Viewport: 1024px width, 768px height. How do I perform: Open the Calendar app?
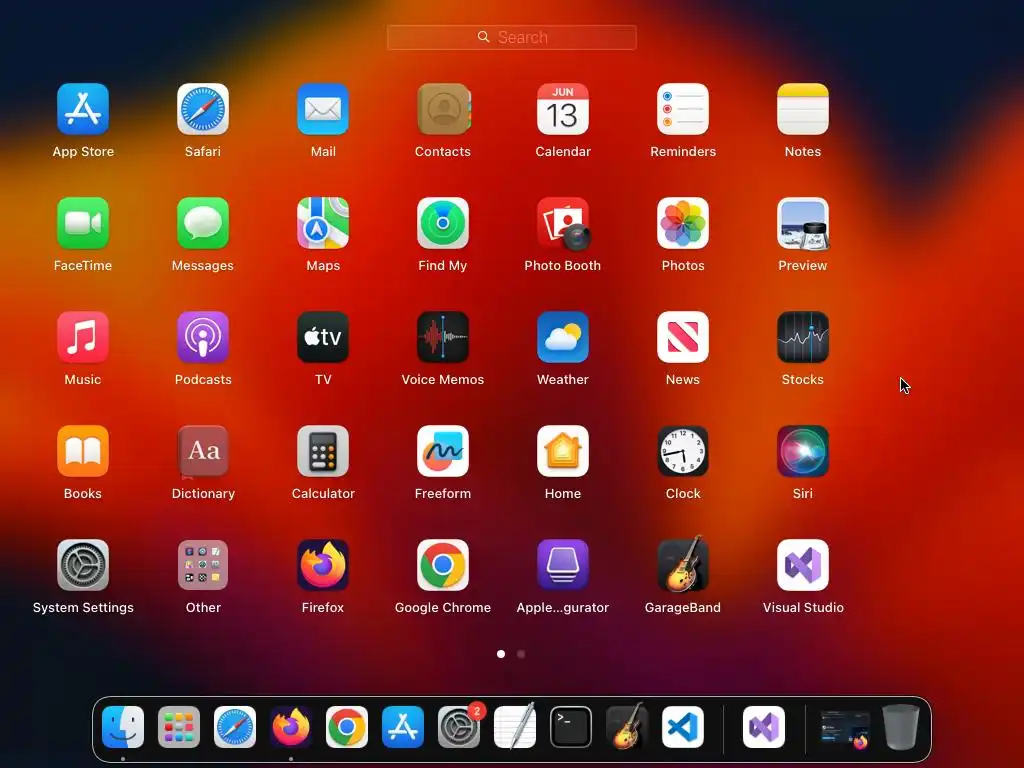[x=563, y=109]
